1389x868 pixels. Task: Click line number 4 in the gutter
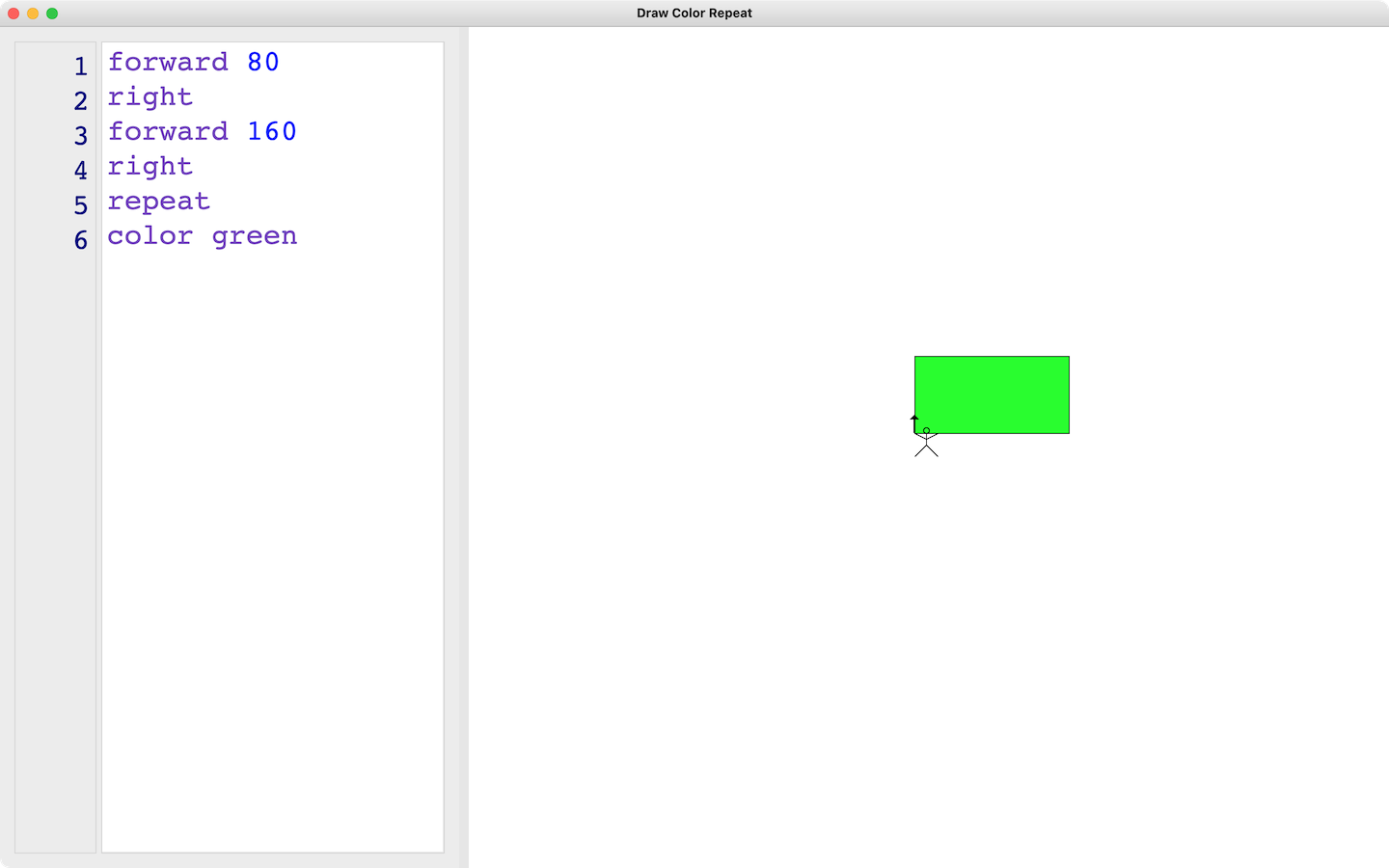point(81,171)
